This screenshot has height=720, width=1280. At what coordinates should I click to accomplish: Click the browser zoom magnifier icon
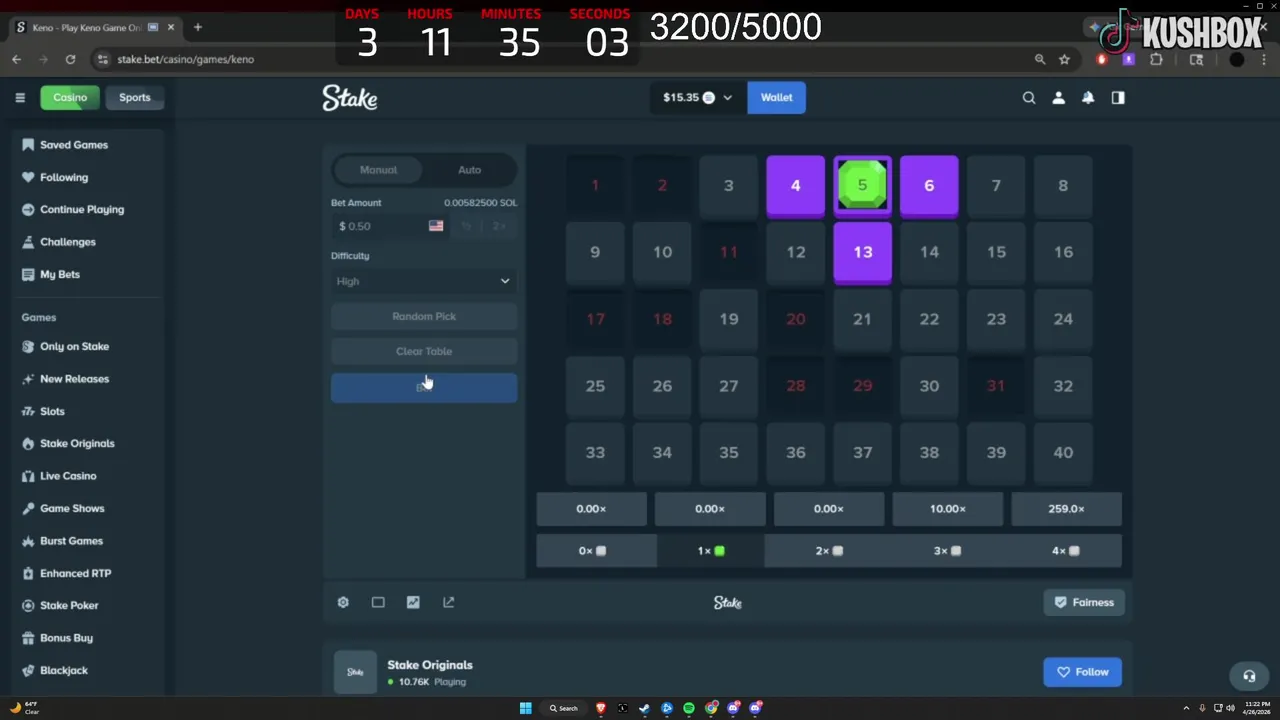point(1040,59)
